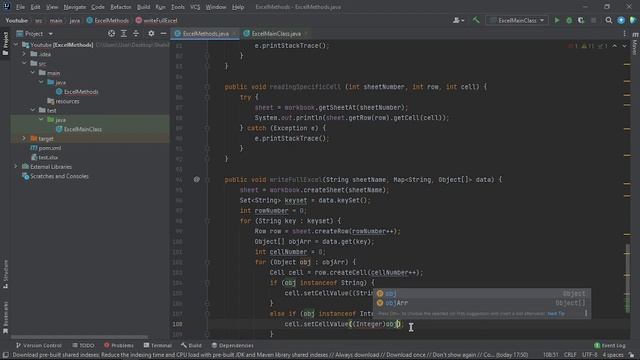This screenshot has width=640, height=360.
Task: Jump to next highlighted error arrow
Action: 624,46
